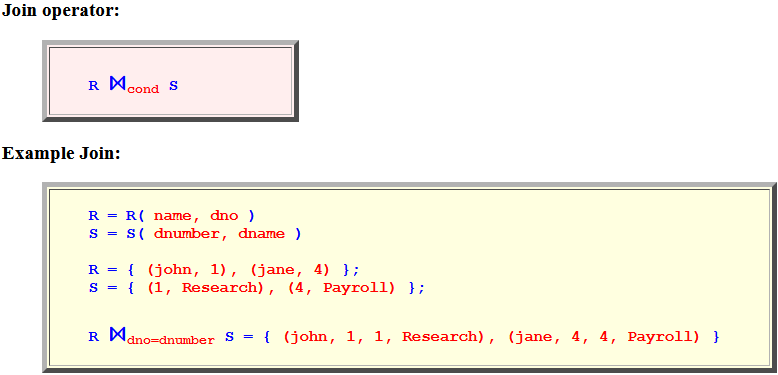The height and width of the screenshot is (375, 778).
Task: Click the bowtie join symbol before cond
Action: pyautogui.click(x=118, y=84)
